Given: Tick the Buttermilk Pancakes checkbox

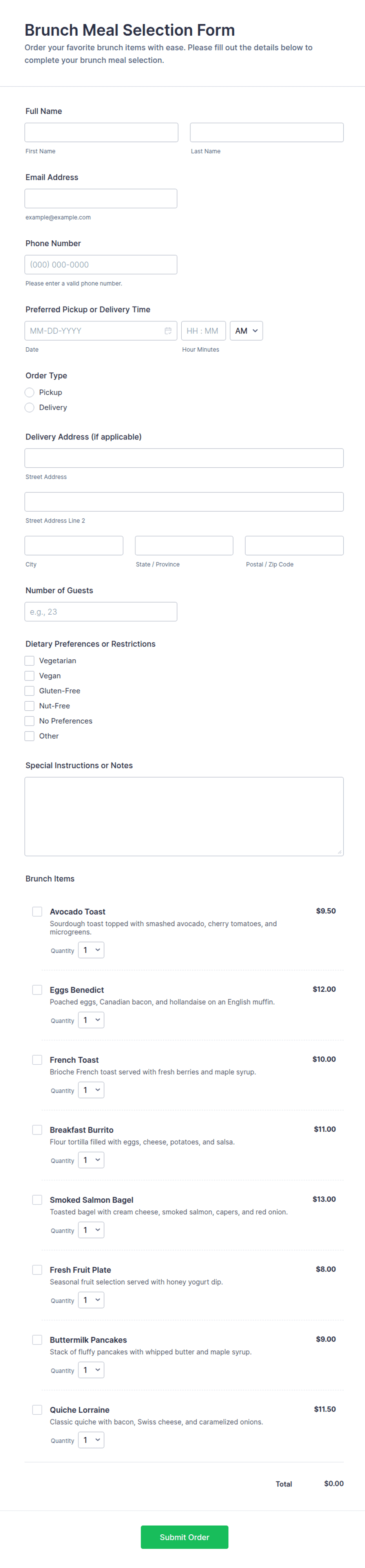Looking at the screenshot, I should tap(37, 1339).
